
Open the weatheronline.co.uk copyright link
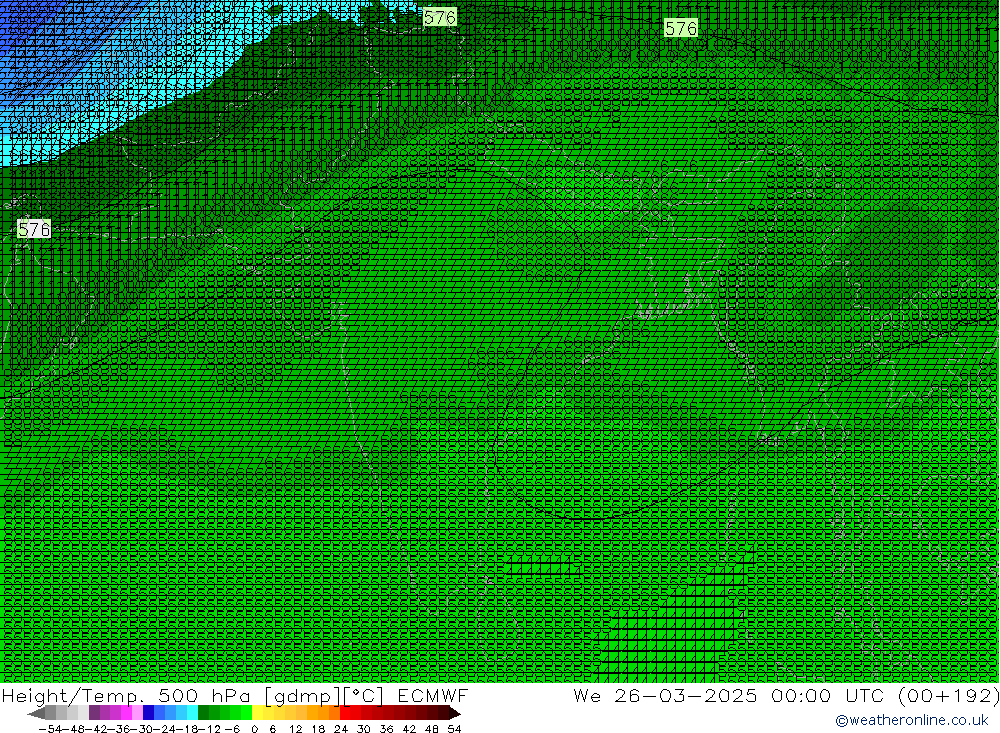[911, 720]
